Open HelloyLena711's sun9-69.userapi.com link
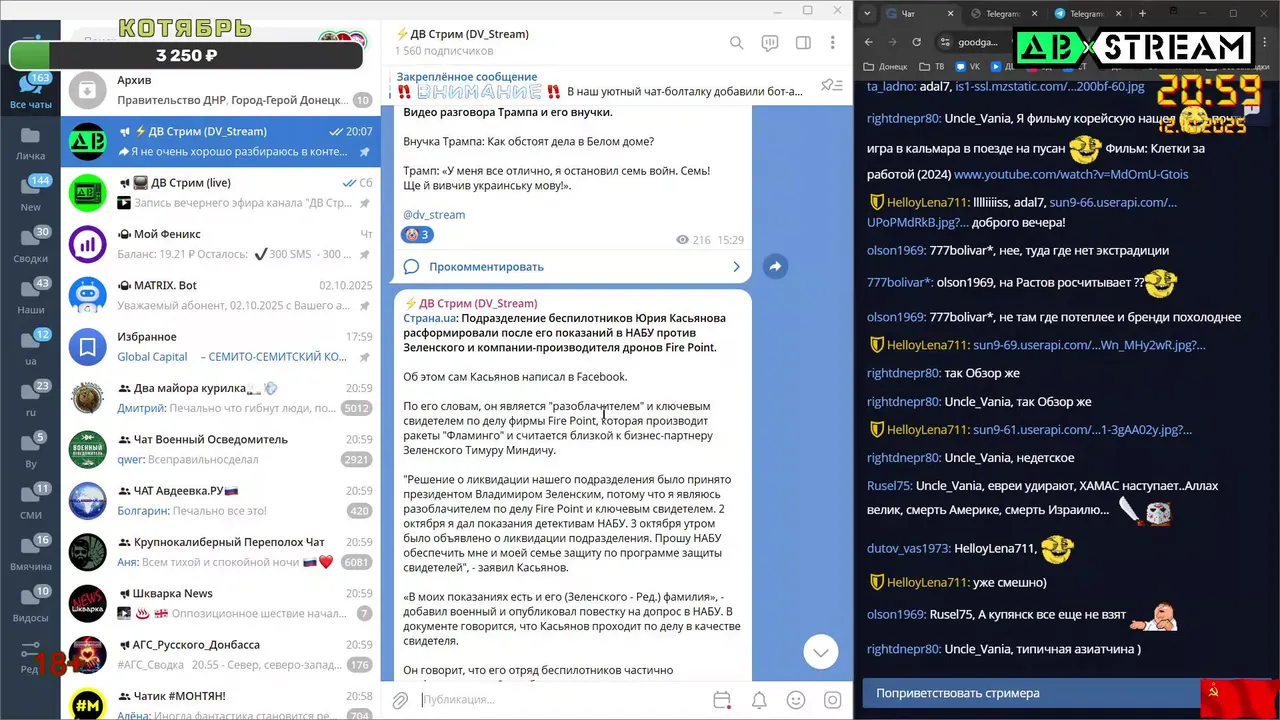The width and height of the screenshot is (1280, 720). [x=1090, y=345]
